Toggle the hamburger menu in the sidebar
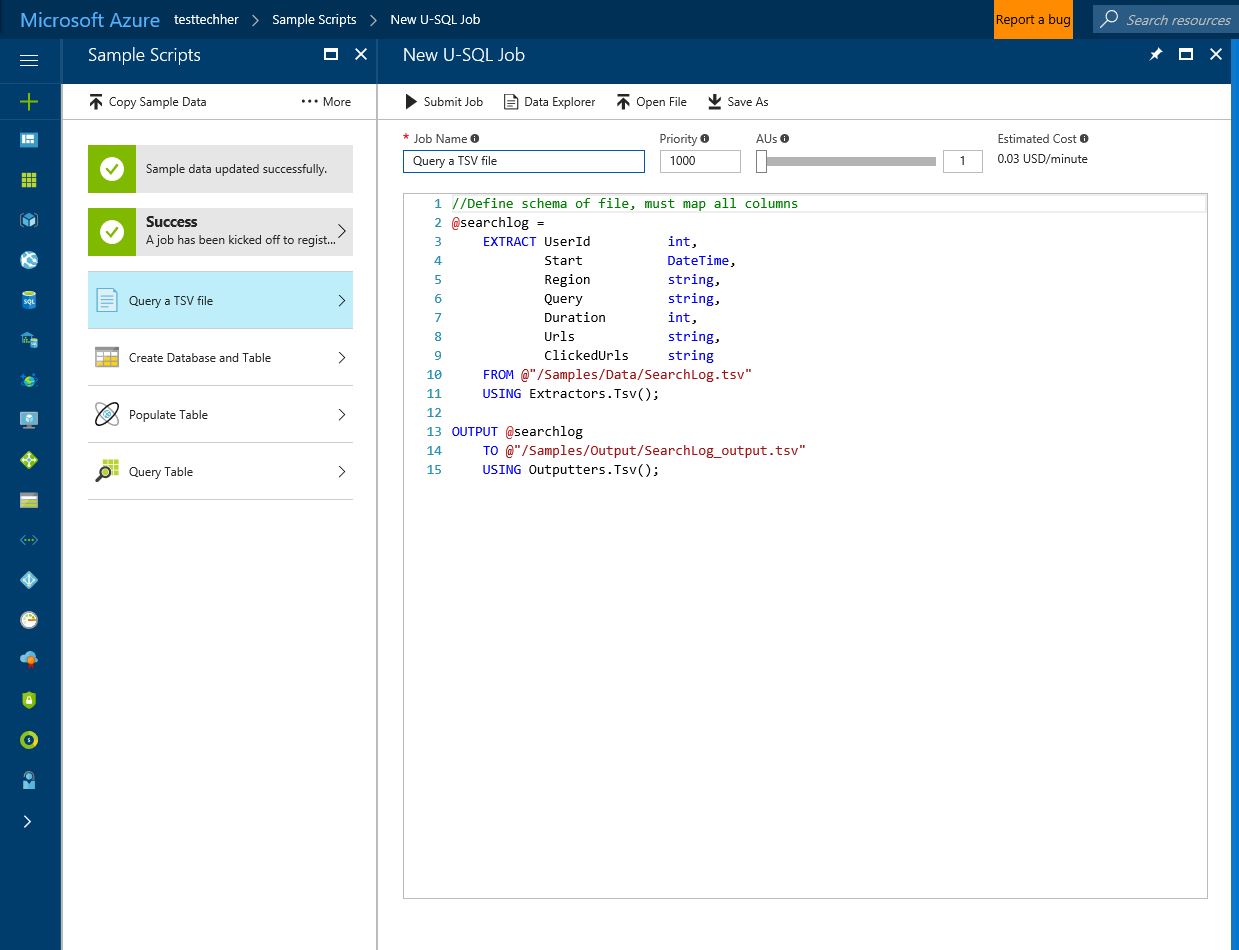Screen dimensions: 1239x950 pyautogui.click(x=29, y=61)
